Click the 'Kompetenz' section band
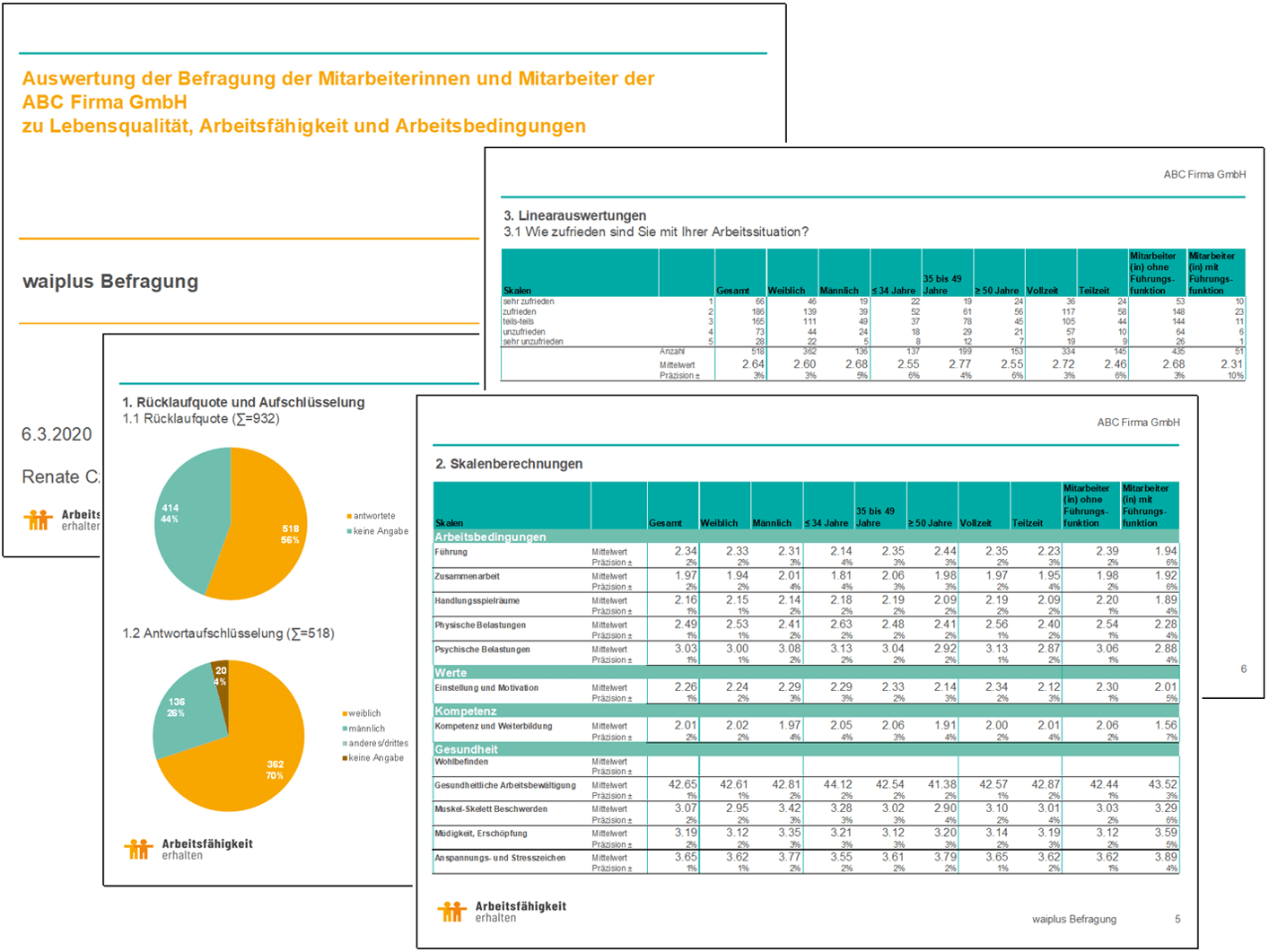 click(806, 711)
